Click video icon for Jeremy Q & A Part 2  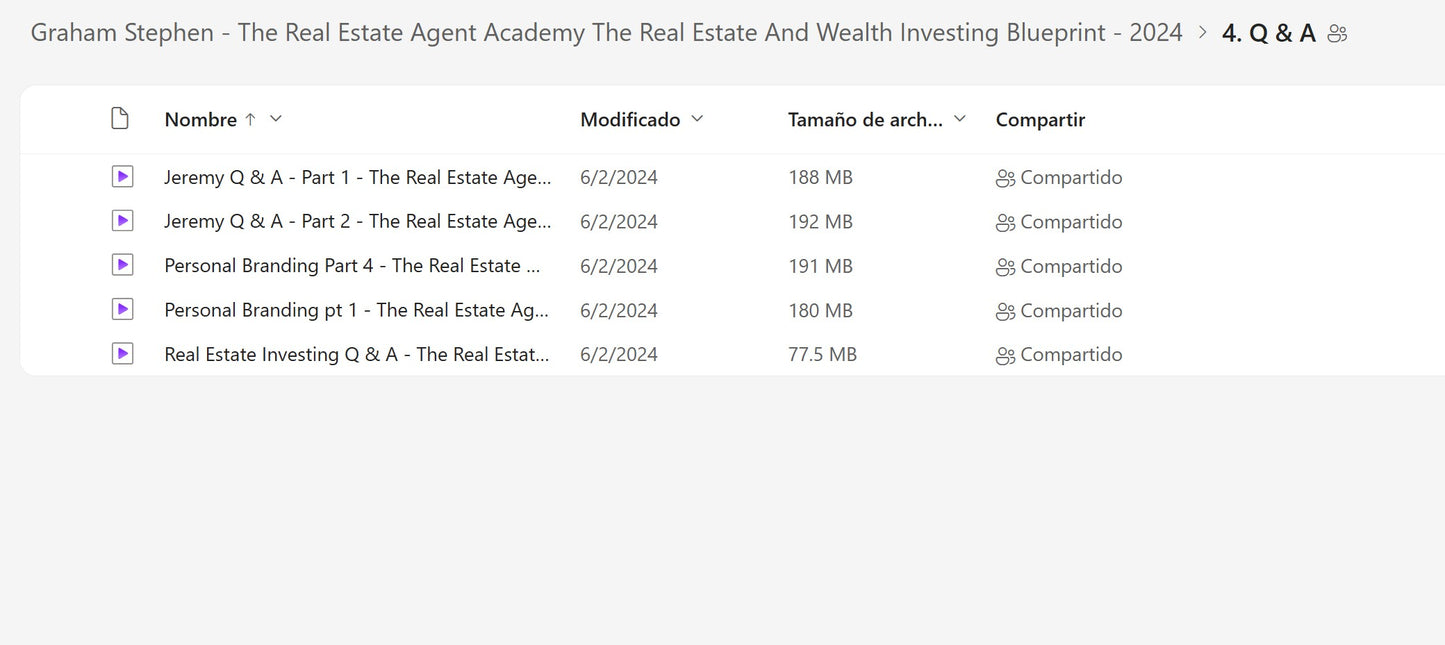(122, 221)
